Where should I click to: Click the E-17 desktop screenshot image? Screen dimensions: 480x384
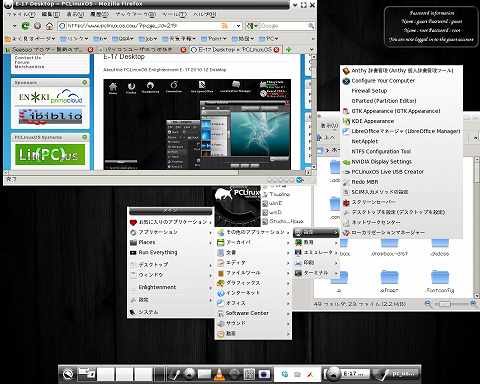tap(197, 124)
